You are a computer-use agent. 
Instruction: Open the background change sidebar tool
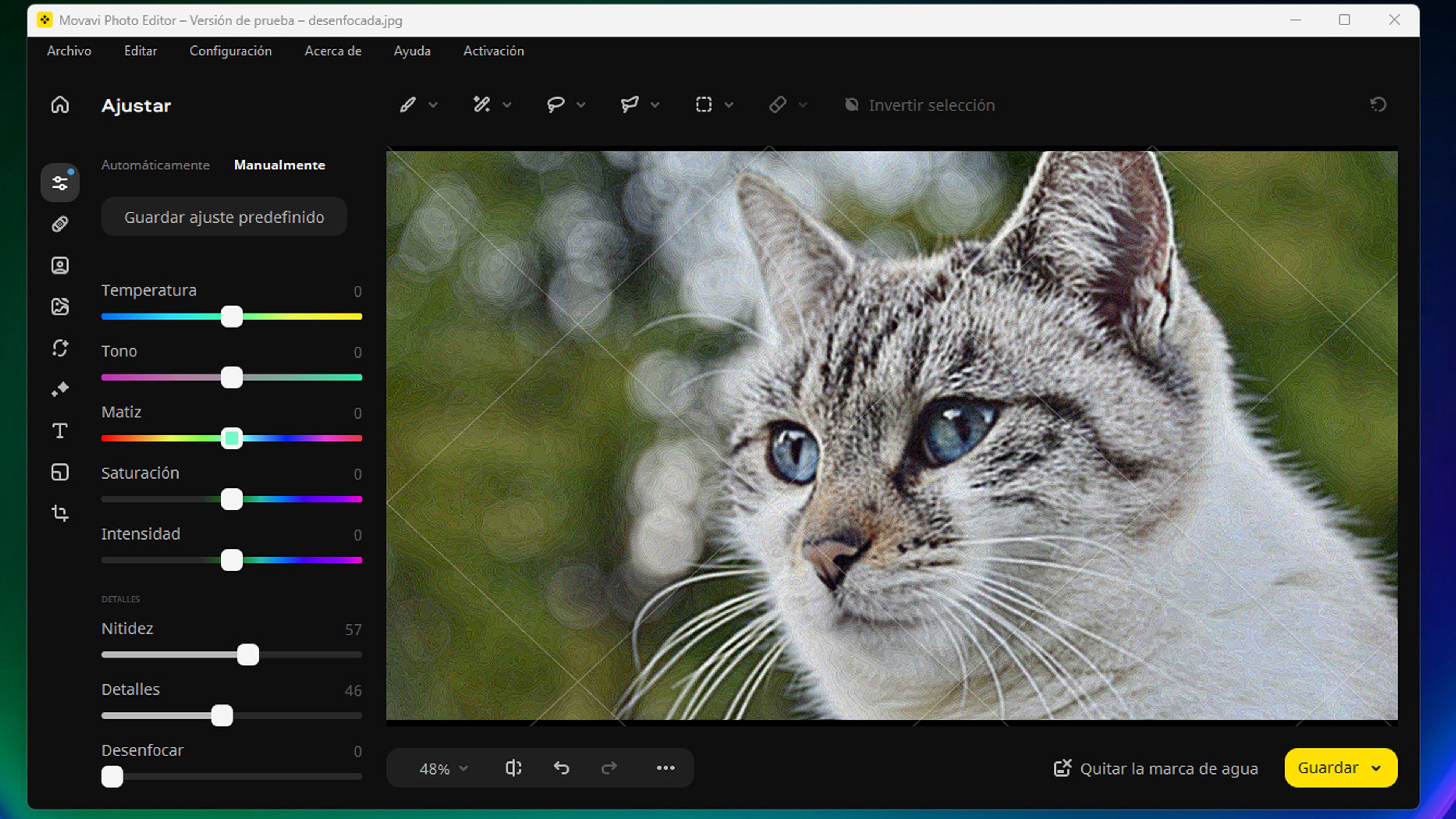[x=60, y=306]
